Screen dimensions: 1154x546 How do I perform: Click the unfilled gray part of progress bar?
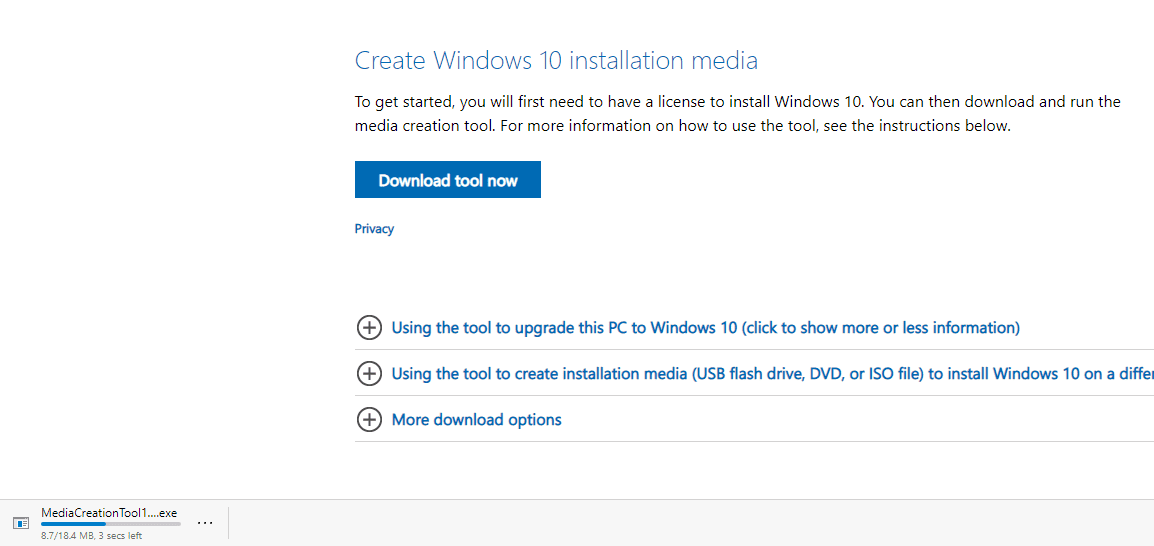(x=143, y=524)
